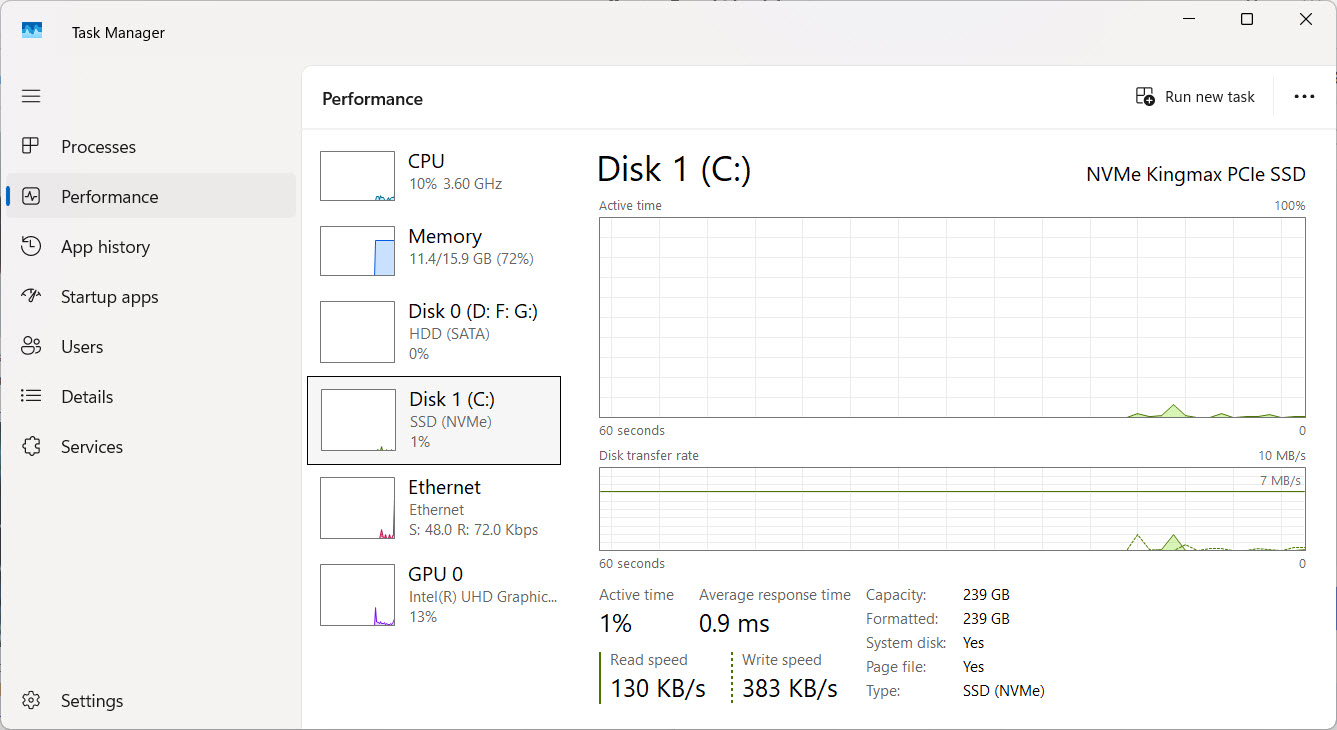The image size is (1337, 730).
Task: Open App history from the sidebar
Action: (31, 246)
